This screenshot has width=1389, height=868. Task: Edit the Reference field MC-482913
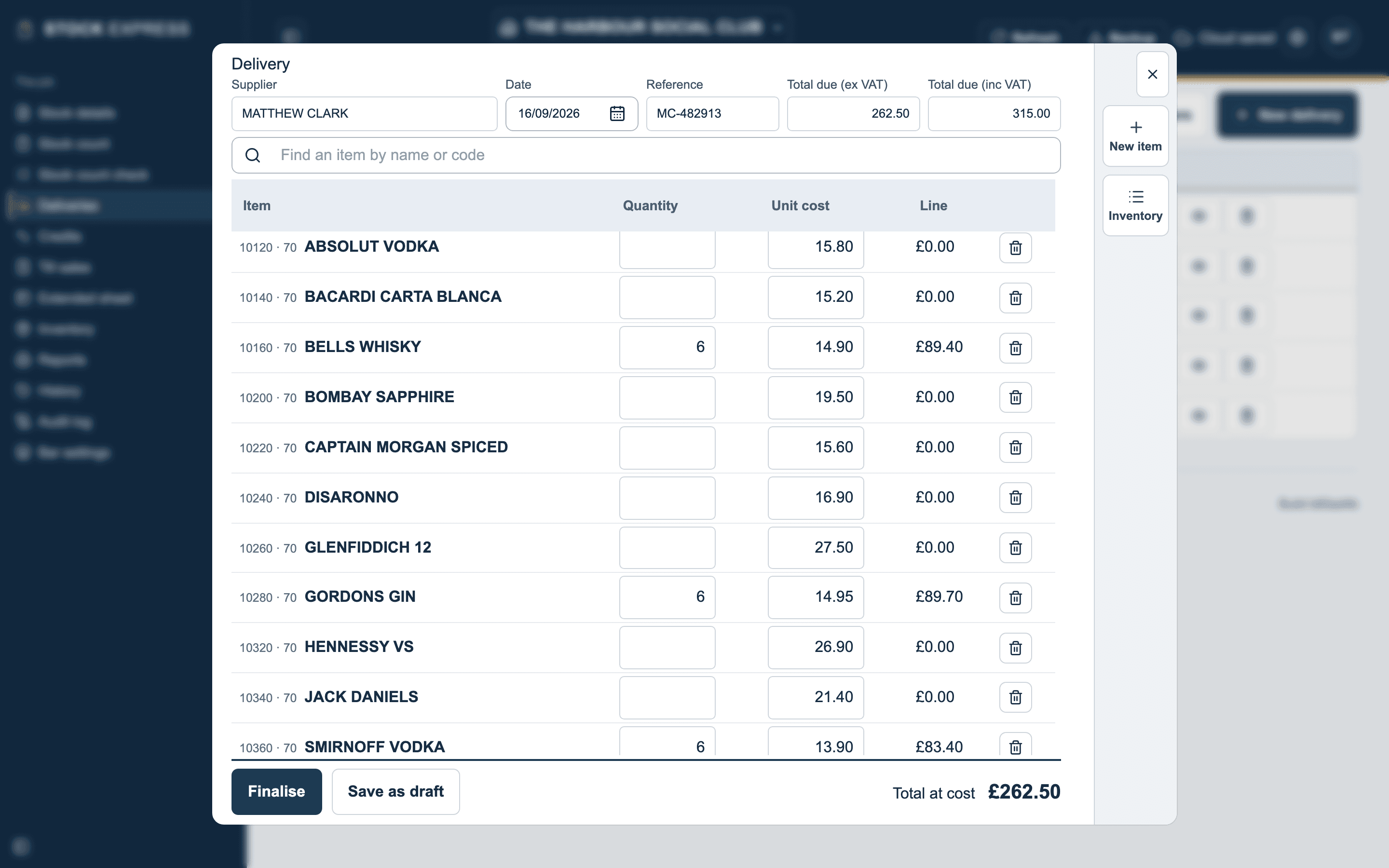point(712,114)
